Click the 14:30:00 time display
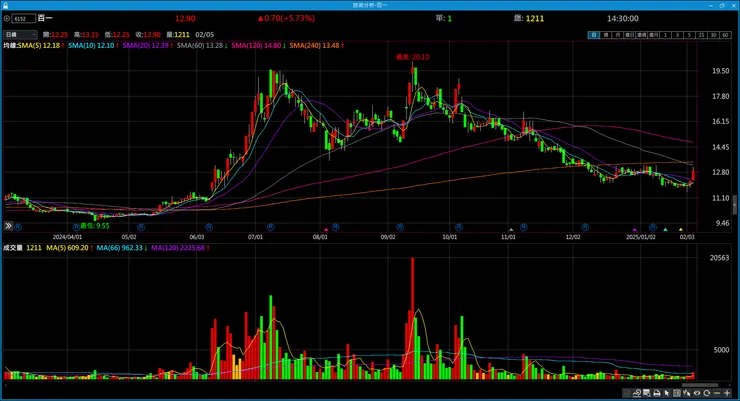The width and height of the screenshot is (740, 401). point(622,18)
